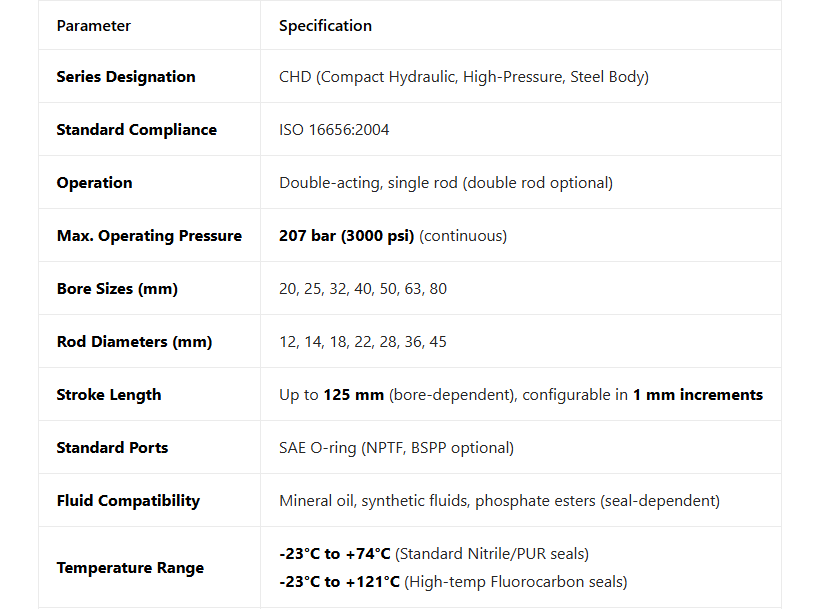823x609 pixels.
Task: Click the Standard Ports label
Action: click(112, 448)
